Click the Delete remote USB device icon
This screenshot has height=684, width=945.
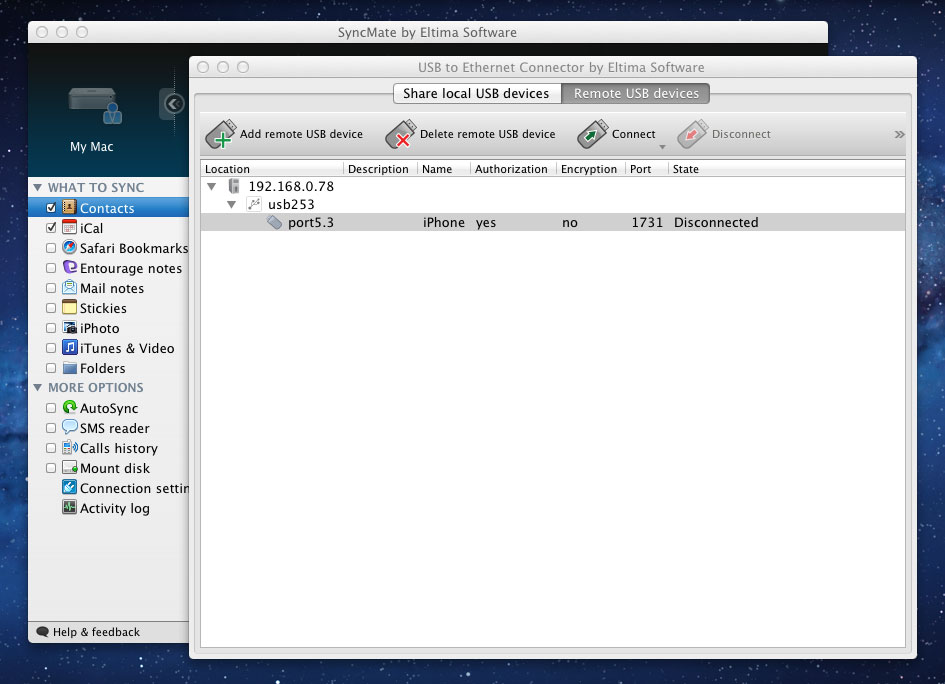pyautogui.click(x=401, y=134)
